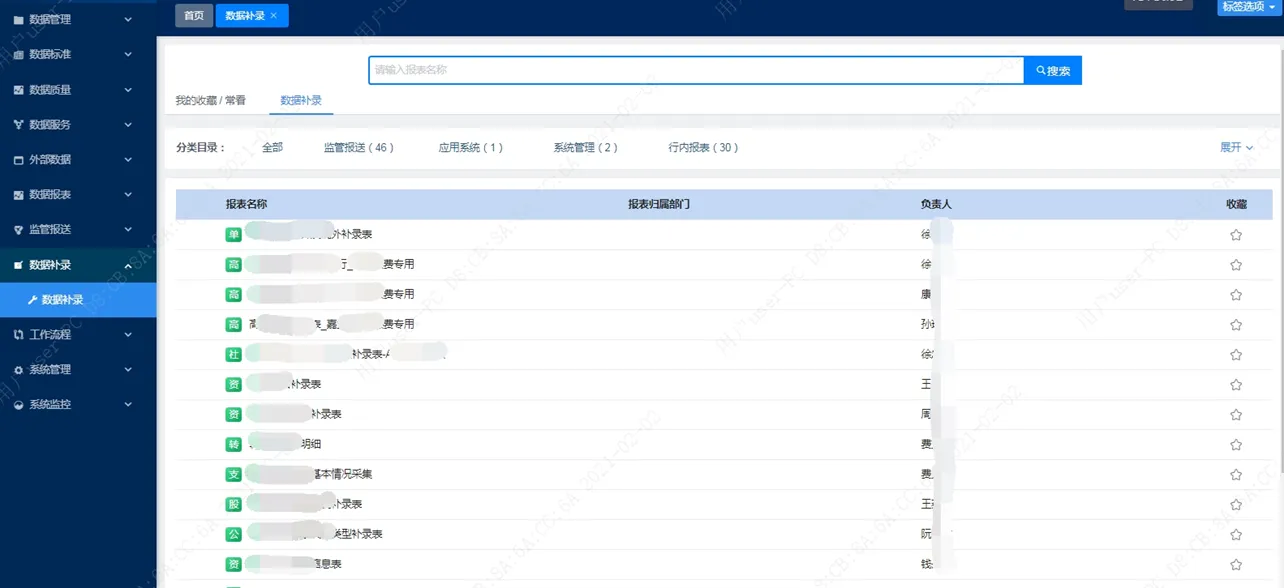Click the green 转 report badge icon
Image resolution: width=1284 pixels, height=588 pixels.
tap(234, 444)
